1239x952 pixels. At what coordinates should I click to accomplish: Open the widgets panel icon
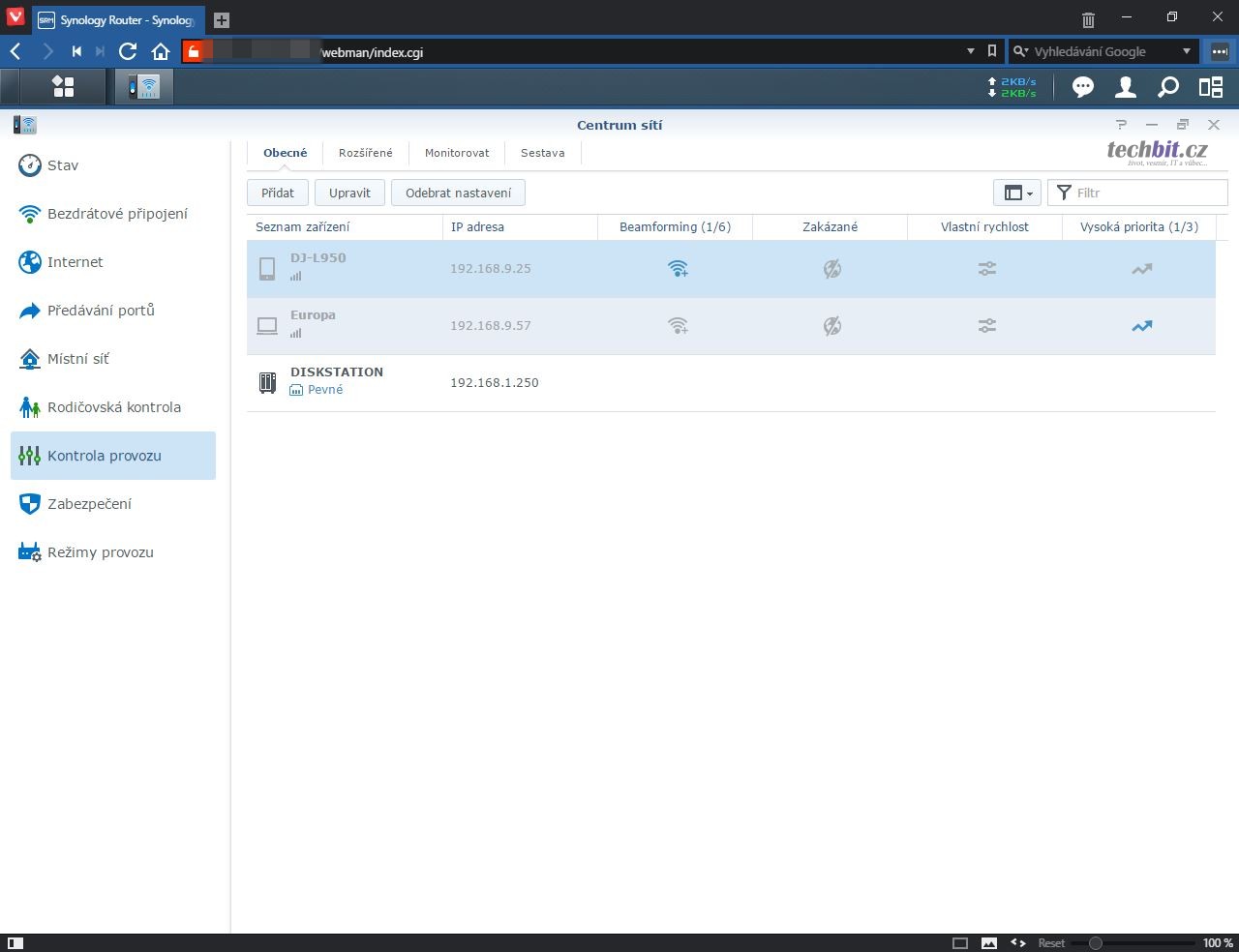coord(1211,88)
